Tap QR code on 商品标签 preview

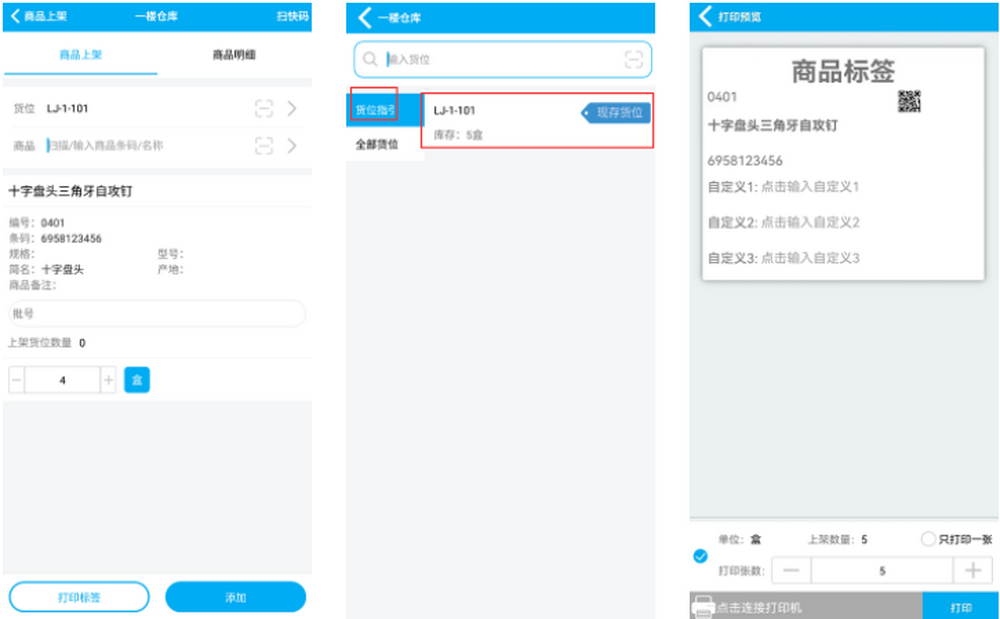(908, 101)
